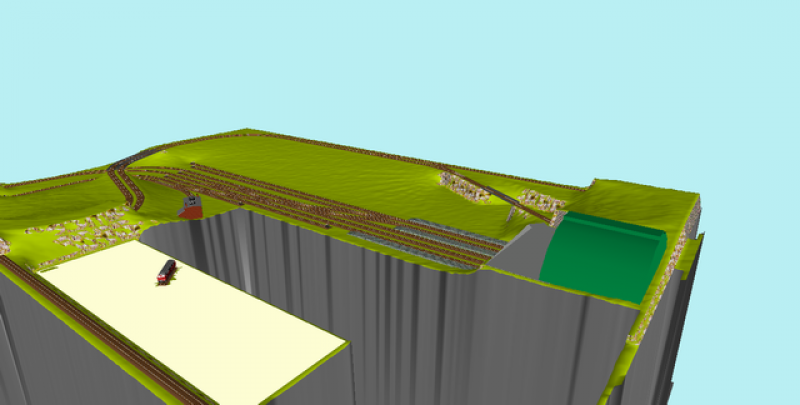Screen dimensions: 800x405
Task: Click the track along the far back edge
Action: (400, 155)
